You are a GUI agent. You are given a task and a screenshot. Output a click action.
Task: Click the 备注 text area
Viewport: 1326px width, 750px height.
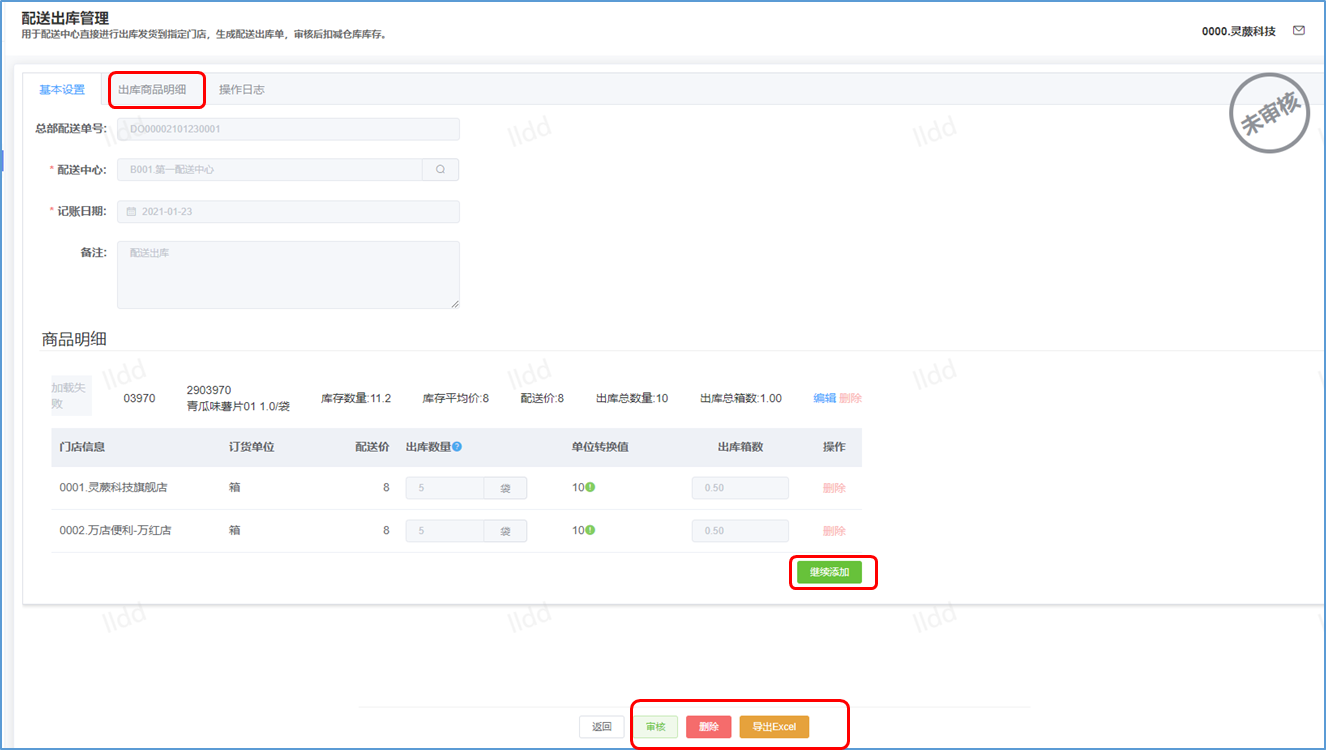[x=288, y=275]
